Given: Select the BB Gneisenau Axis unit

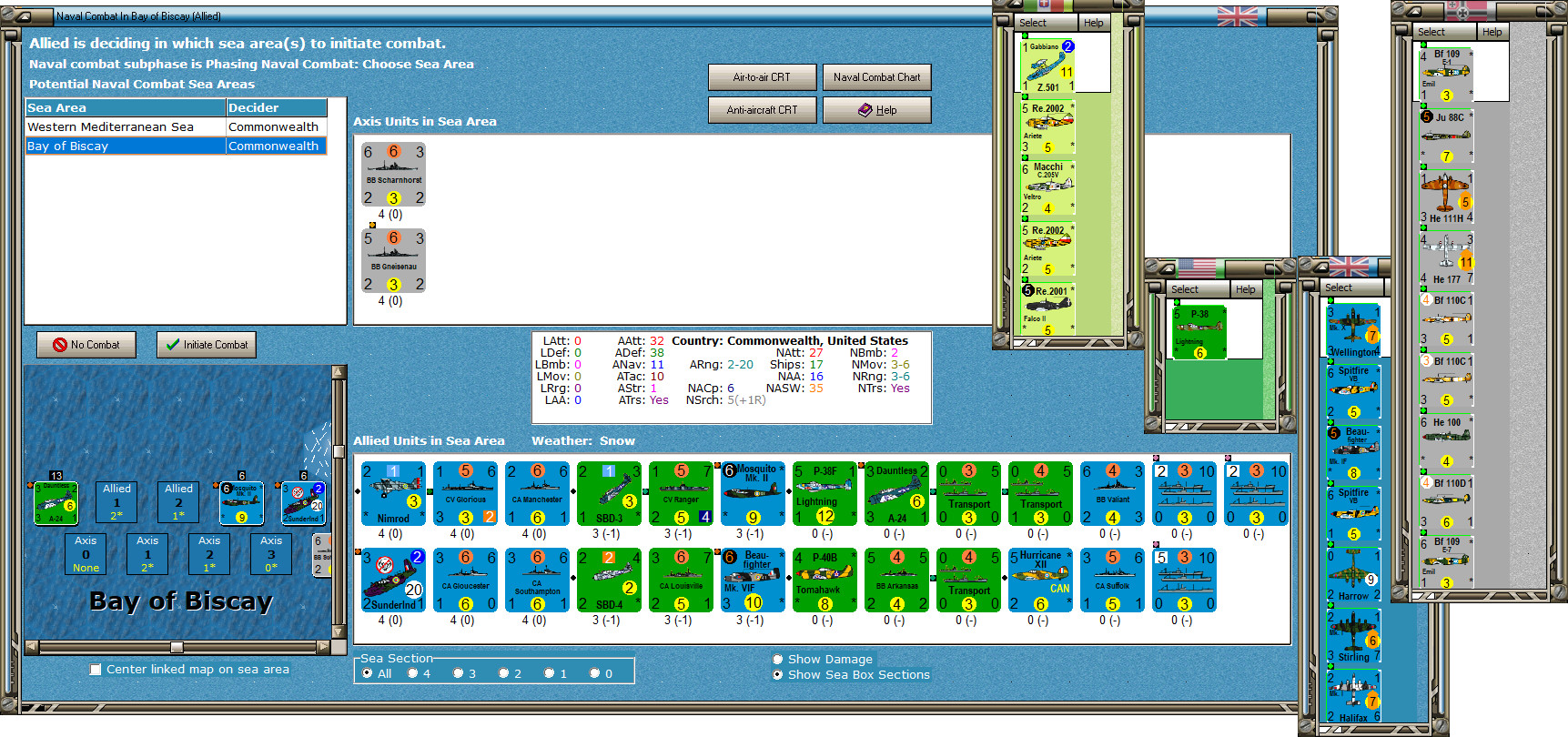Looking at the screenshot, I should [x=393, y=261].
